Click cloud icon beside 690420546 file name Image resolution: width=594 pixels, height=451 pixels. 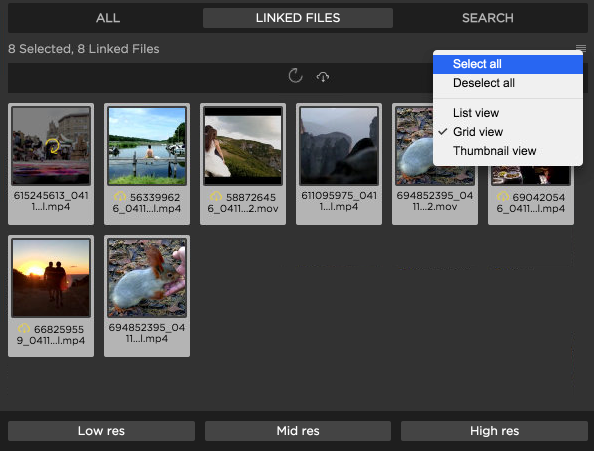point(503,196)
